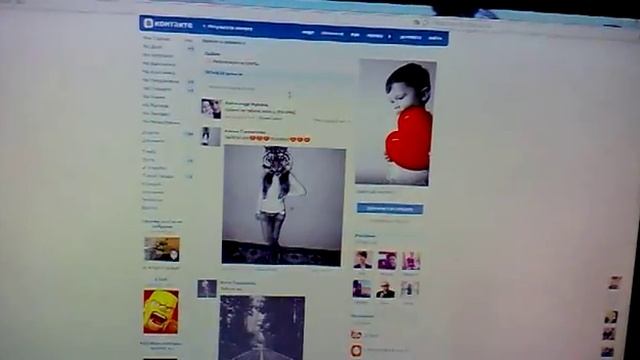
Task: Open friend avatar of man in dark suit
Action: click(x=362, y=260)
